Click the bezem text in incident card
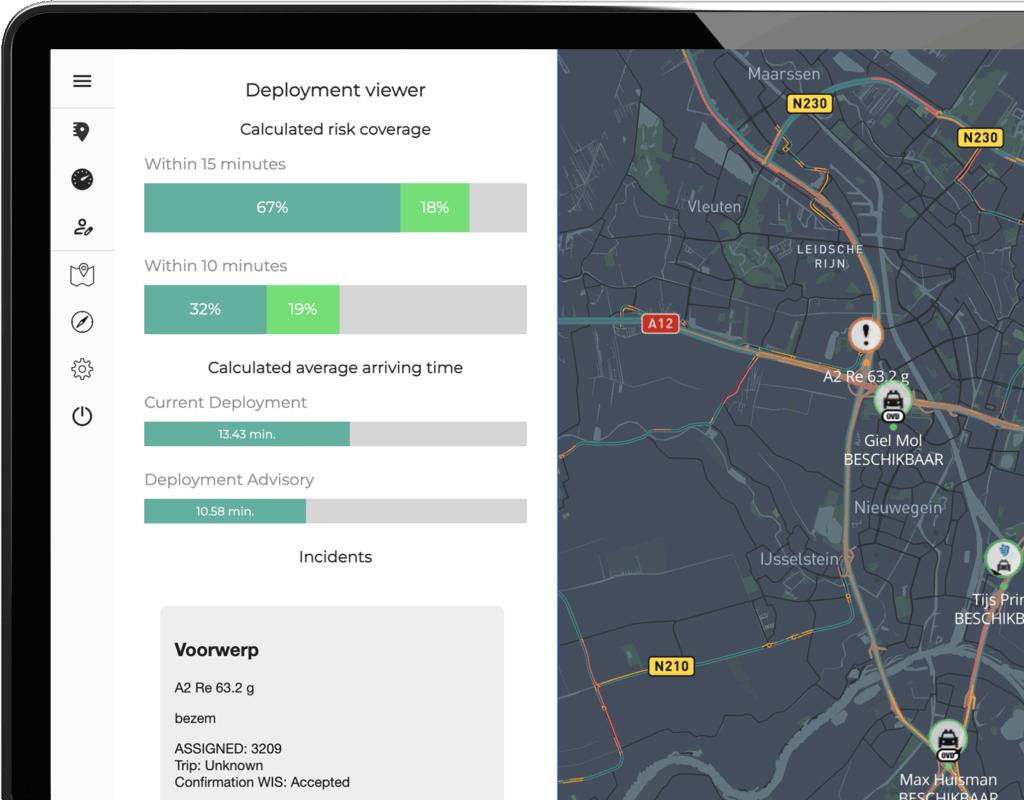The height and width of the screenshot is (800, 1024). [x=195, y=718]
